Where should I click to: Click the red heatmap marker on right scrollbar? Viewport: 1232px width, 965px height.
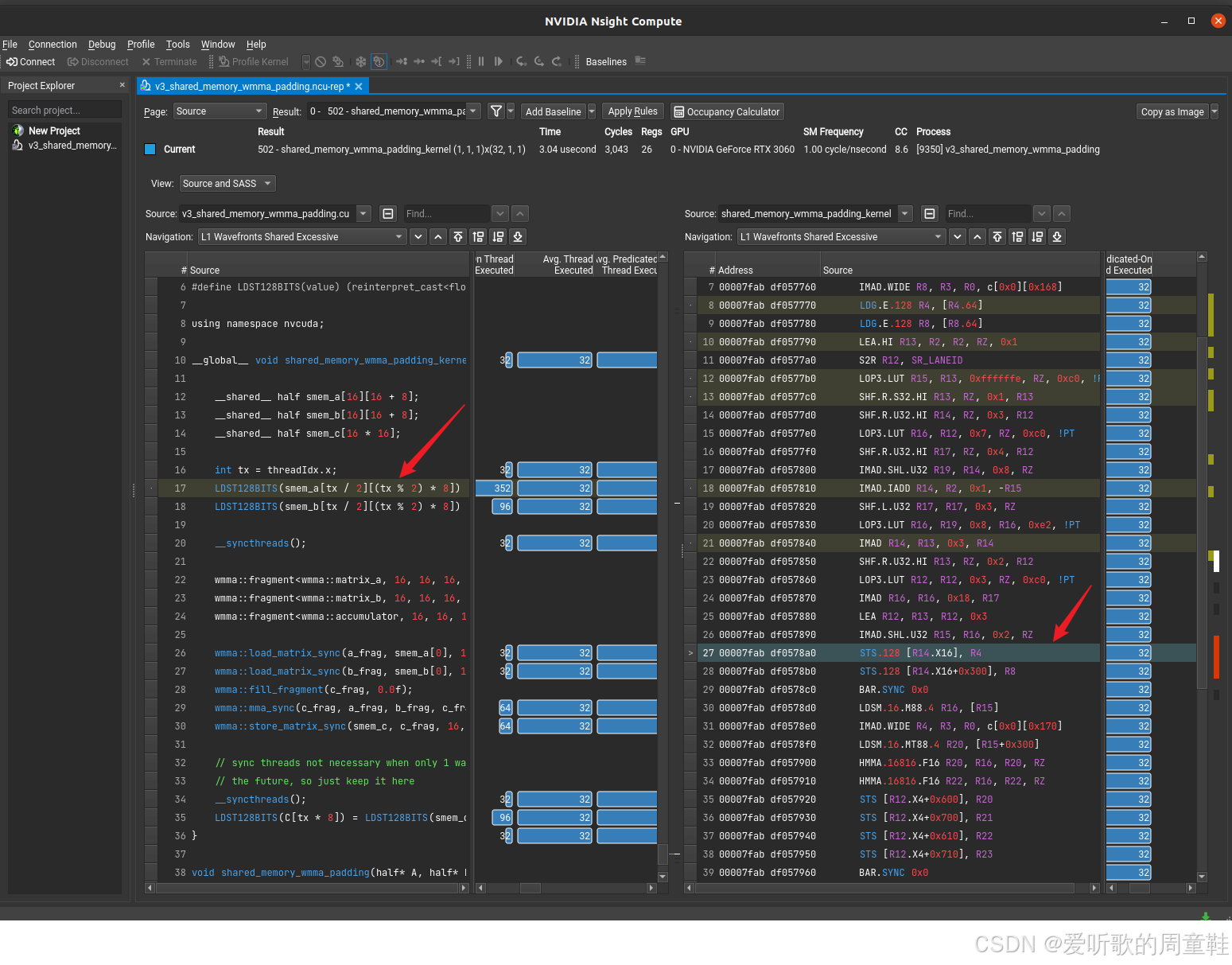tap(1216, 656)
